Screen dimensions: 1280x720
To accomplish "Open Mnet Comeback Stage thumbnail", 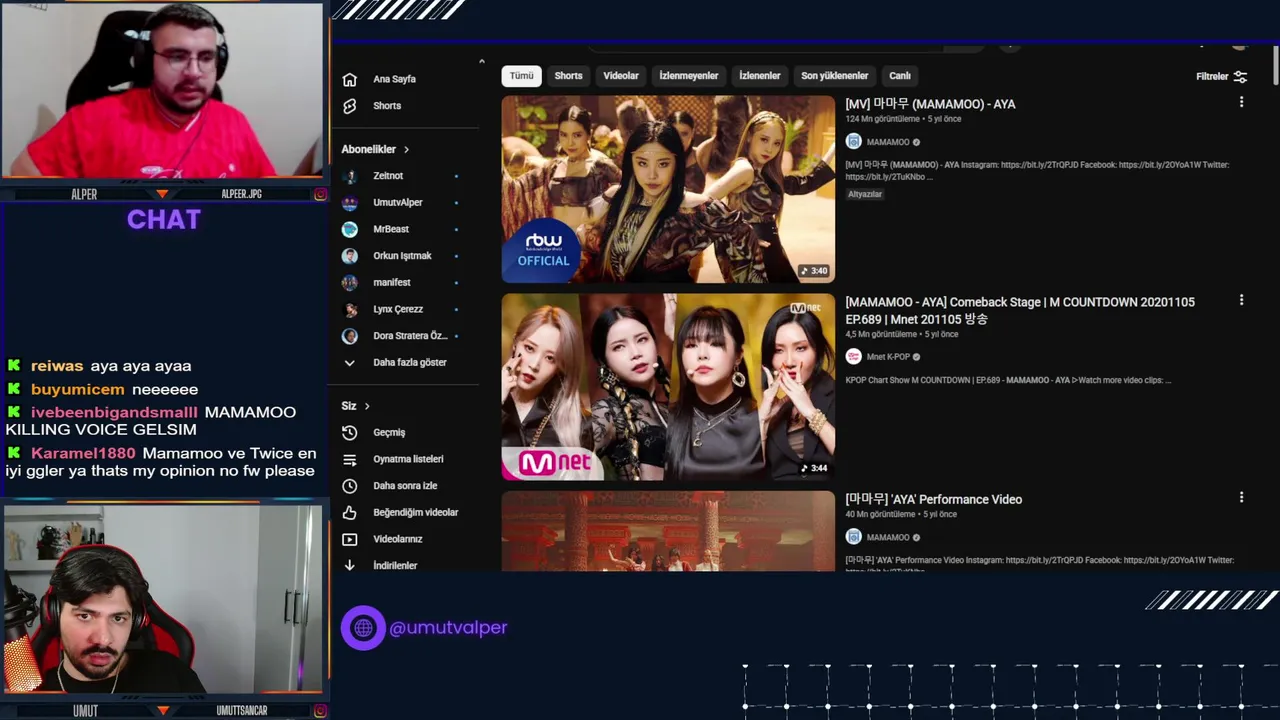I will click(x=668, y=387).
